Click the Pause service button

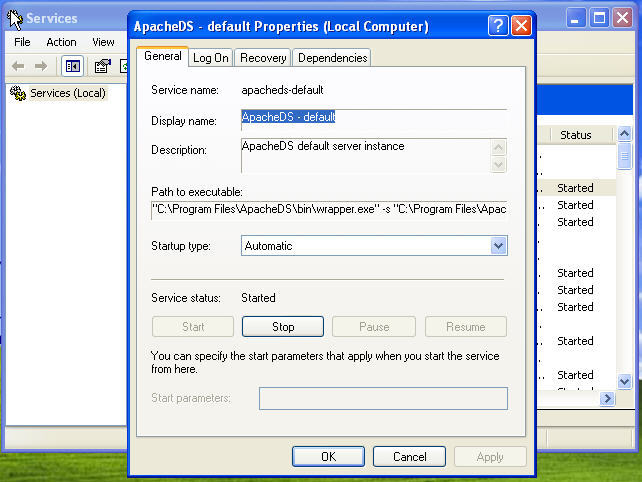point(374,327)
